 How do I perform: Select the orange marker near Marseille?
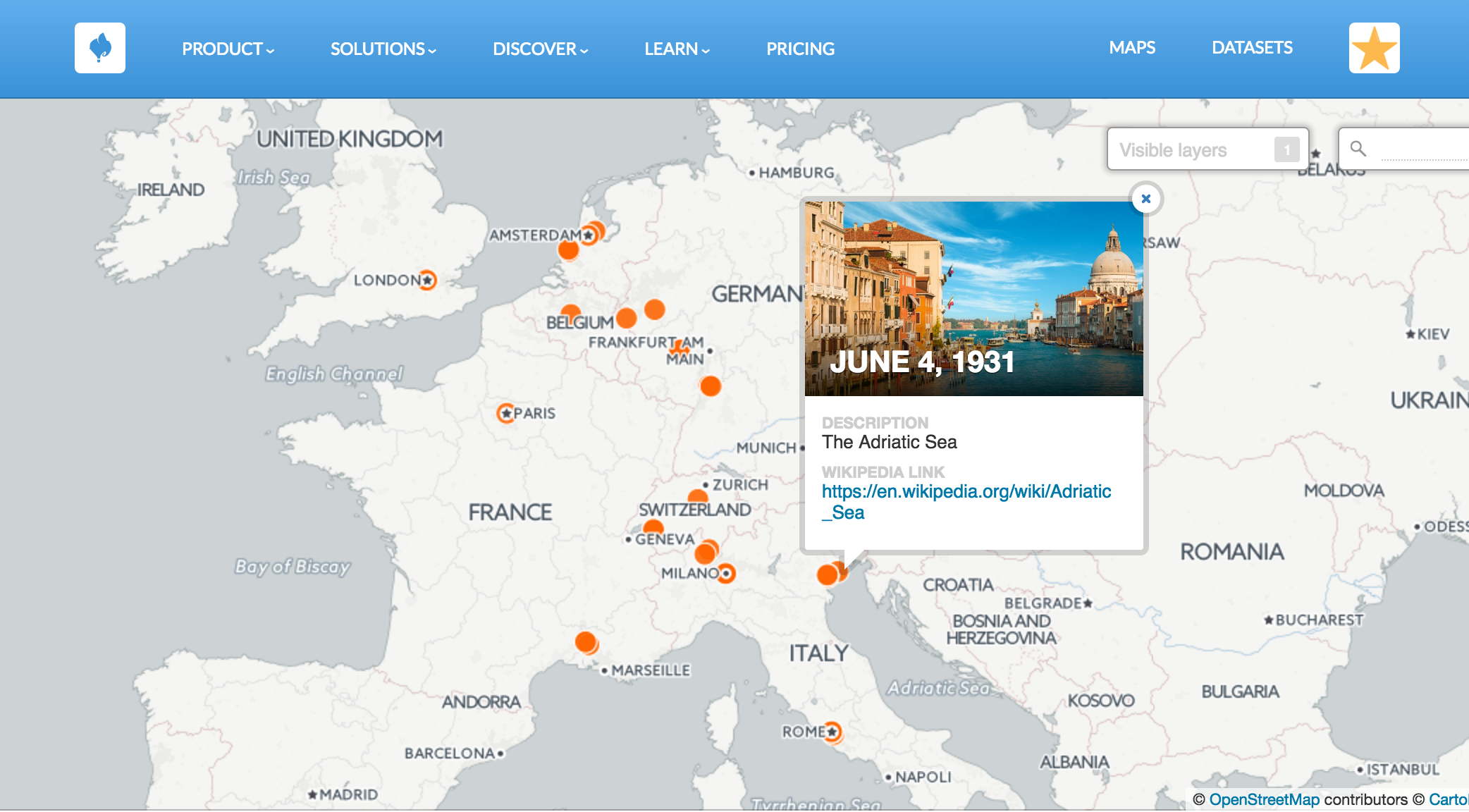pos(586,642)
